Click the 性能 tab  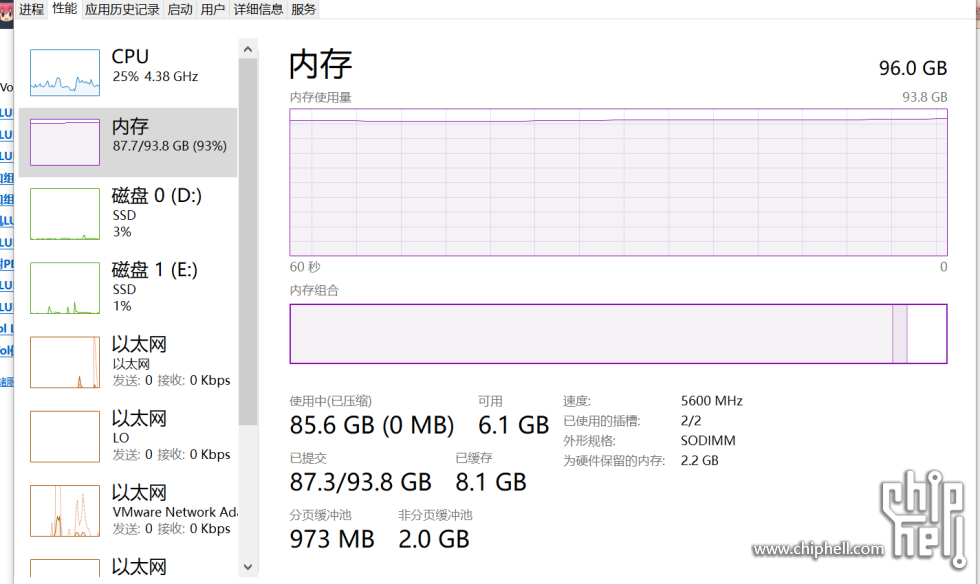coord(64,9)
